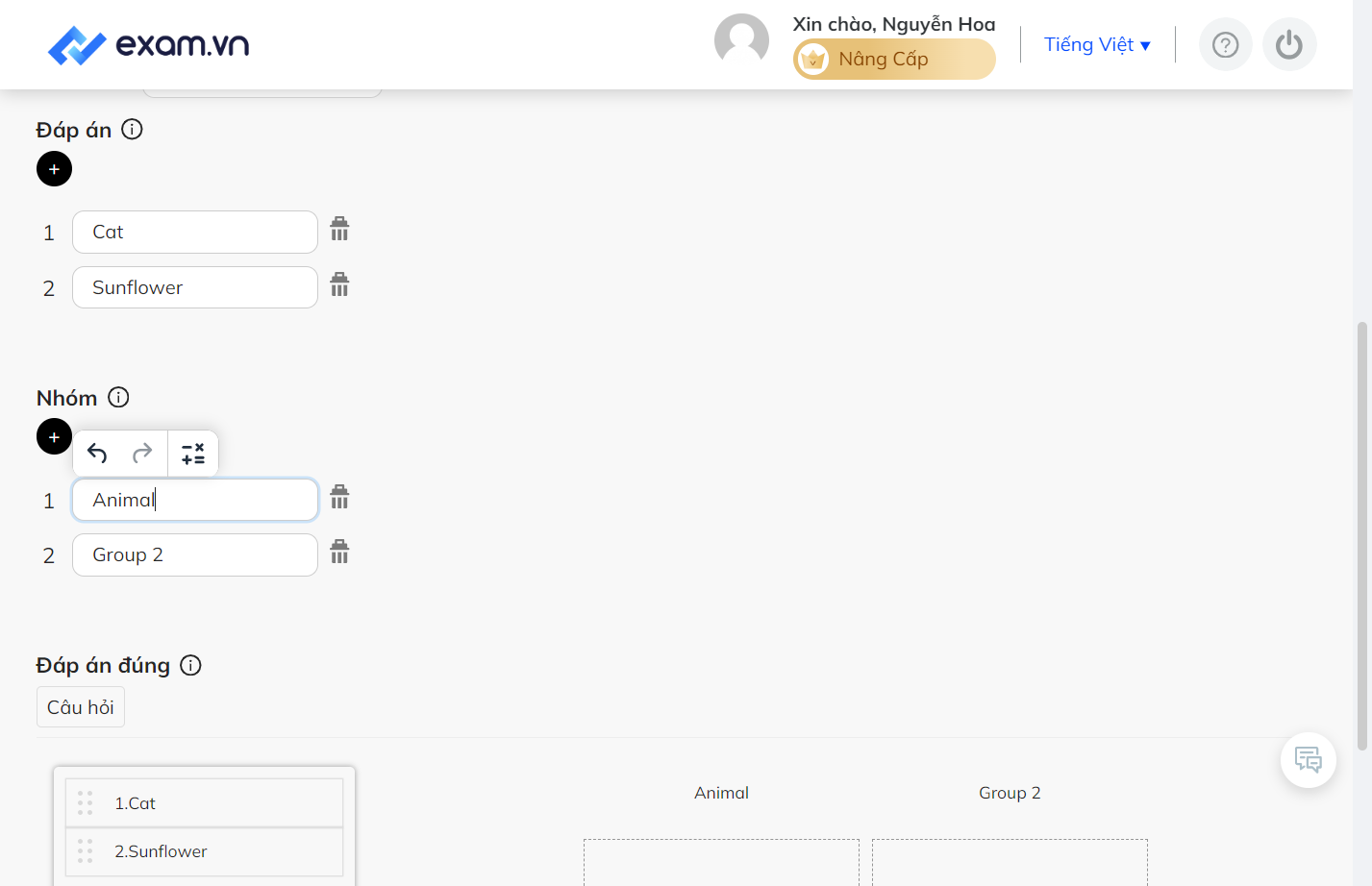1372x886 pixels.
Task: Select the Câu hỏi tab
Action: pyautogui.click(x=81, y=707)
